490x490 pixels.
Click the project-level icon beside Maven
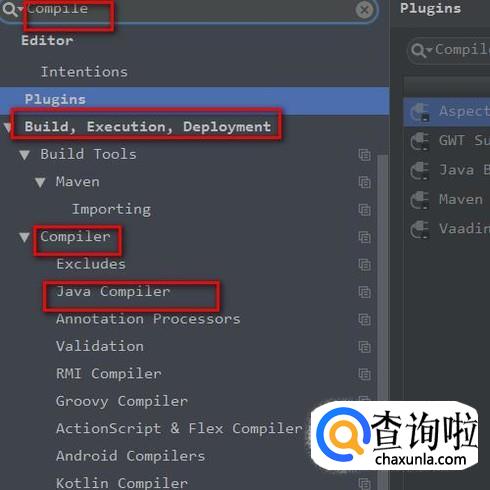click(364, 182)
